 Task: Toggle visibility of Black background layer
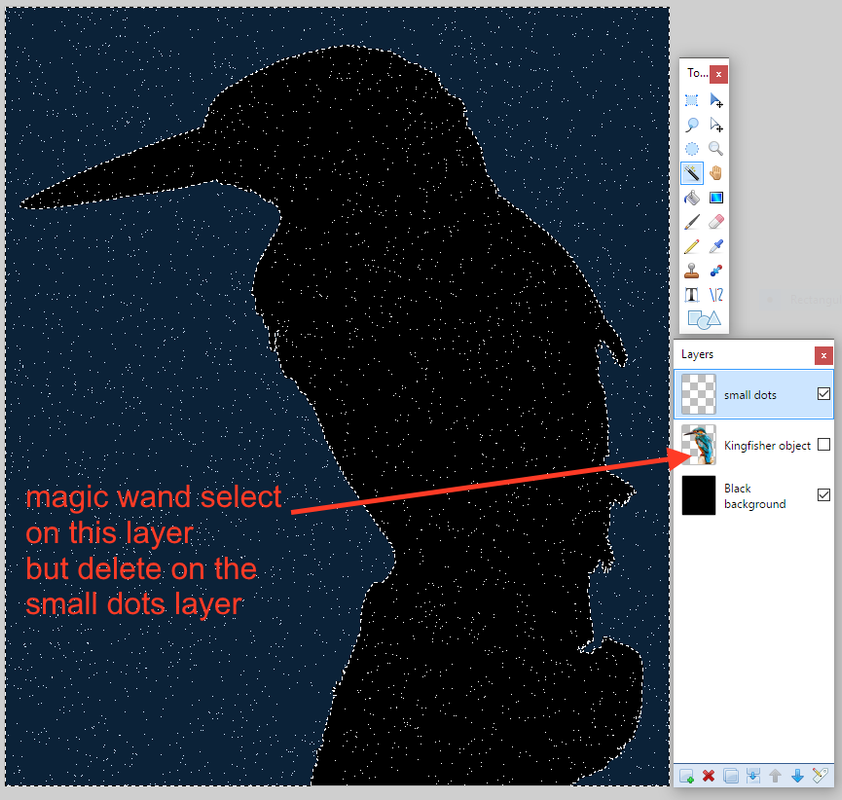824,494
